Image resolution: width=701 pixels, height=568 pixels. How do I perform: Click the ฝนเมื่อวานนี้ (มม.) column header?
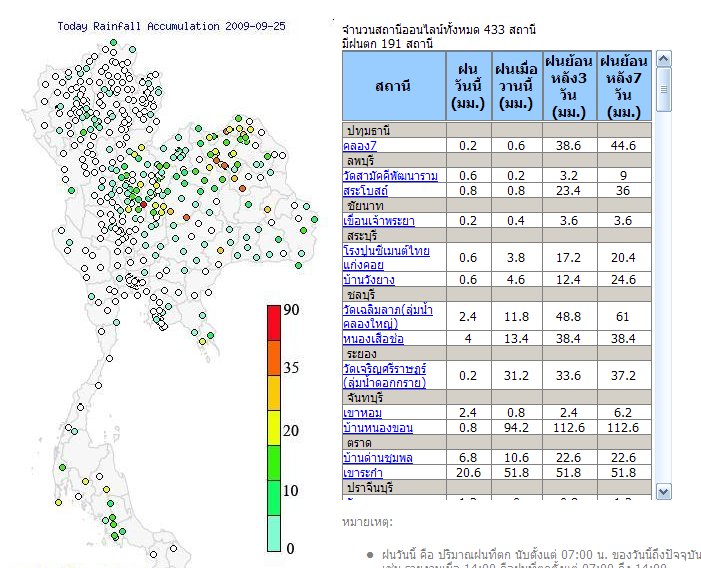click(517, 86)
